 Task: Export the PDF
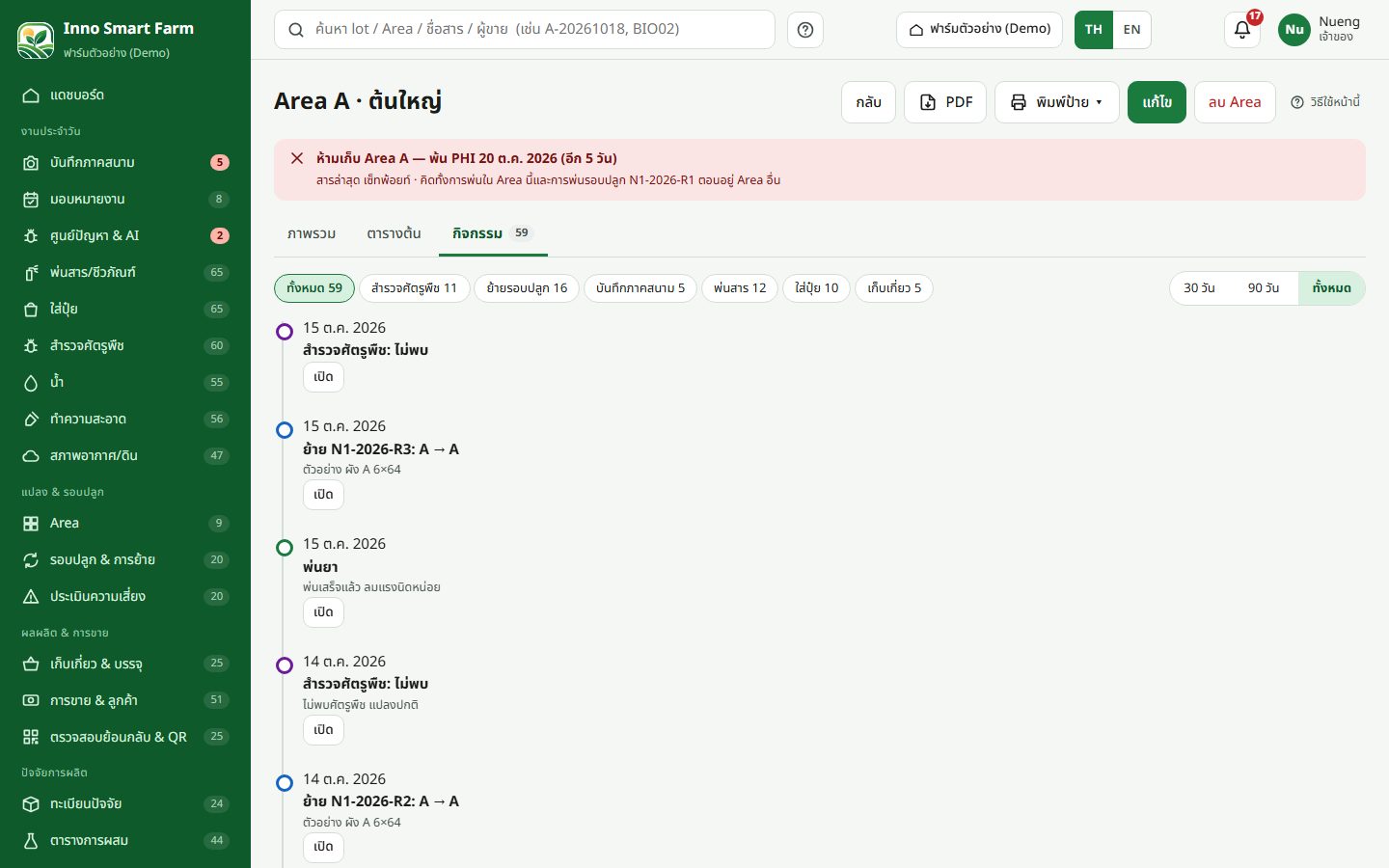tap(945, 102)
